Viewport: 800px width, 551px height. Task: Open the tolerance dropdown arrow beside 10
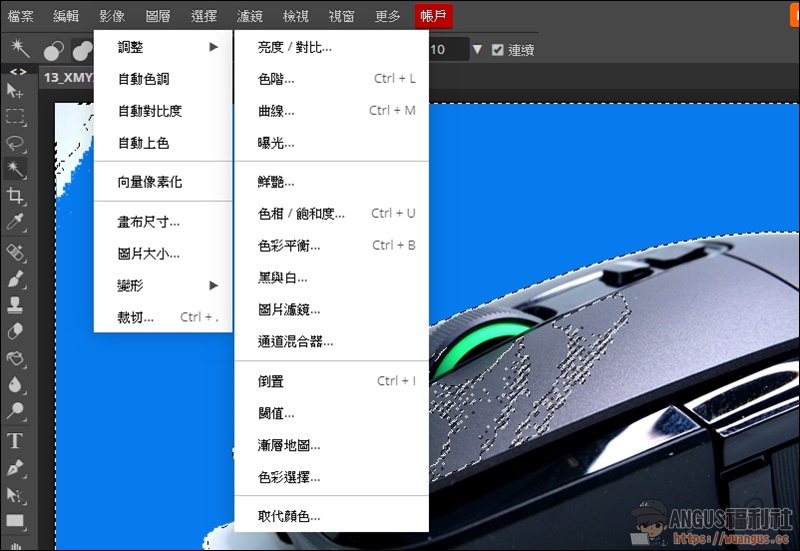coord(477,49)
